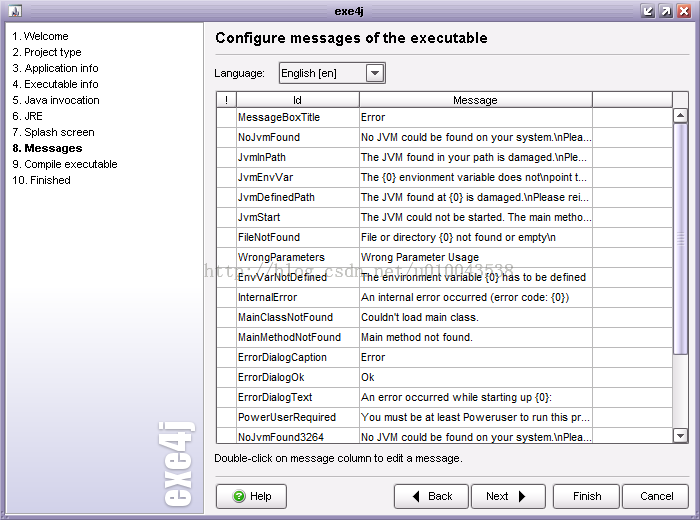Go to the Welcome step
This screenshot has width=700, height=520.
(40, 36)
